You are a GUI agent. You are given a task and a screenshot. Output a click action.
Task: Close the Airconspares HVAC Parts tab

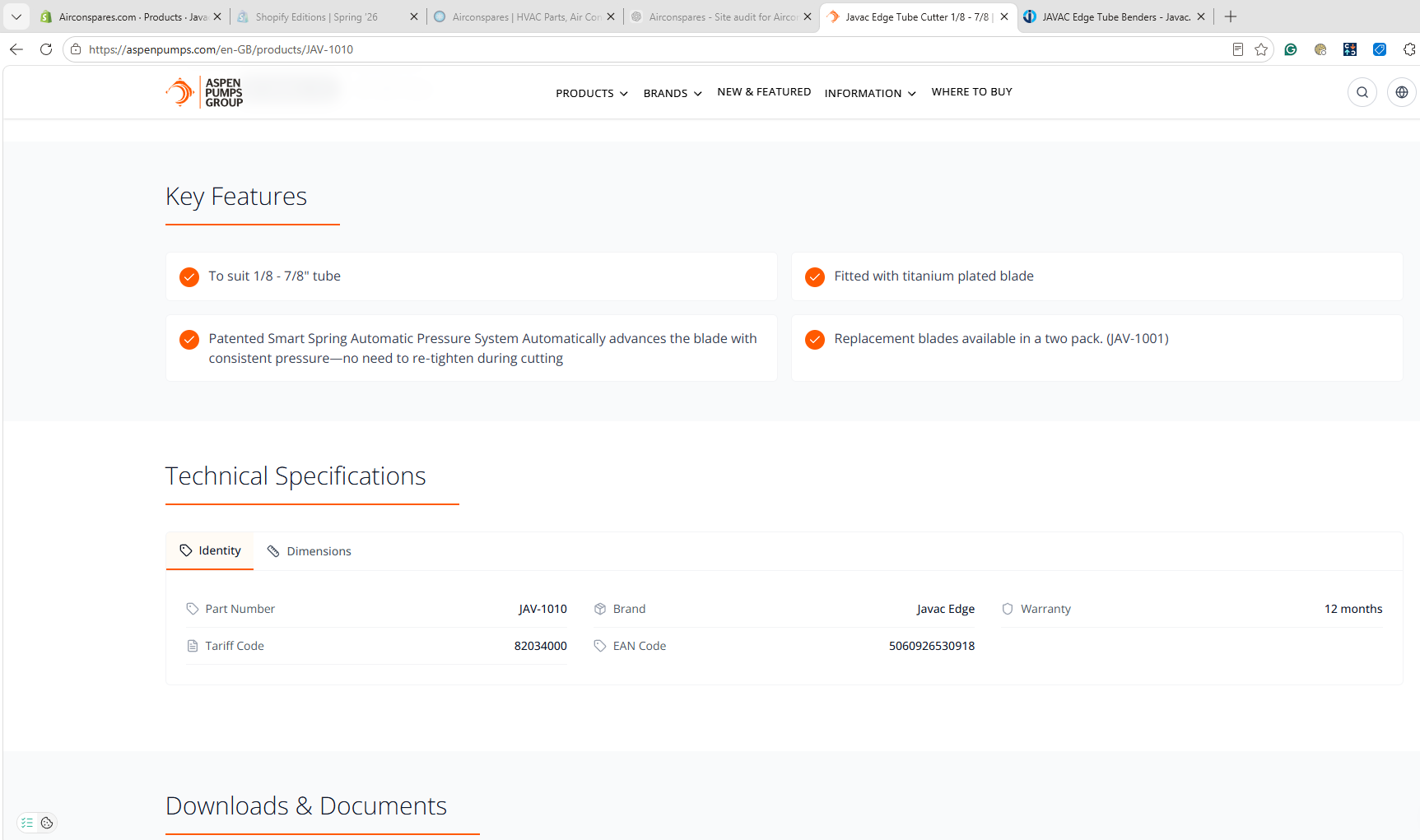[x=611, y=16]
